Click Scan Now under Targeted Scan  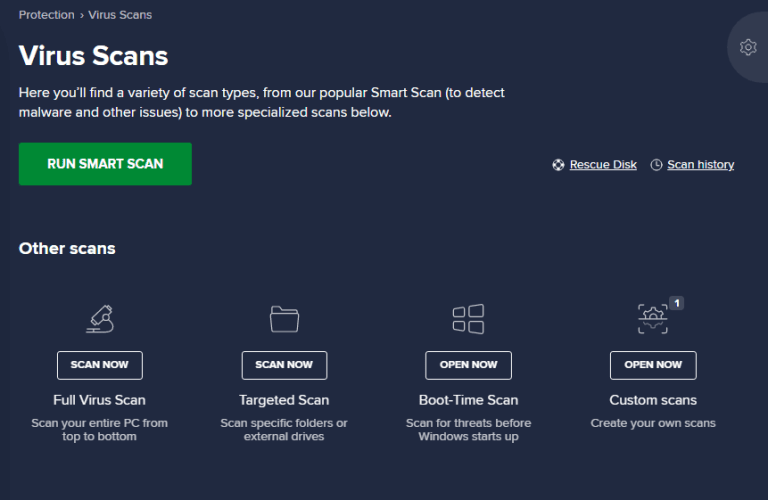[284, 365]
